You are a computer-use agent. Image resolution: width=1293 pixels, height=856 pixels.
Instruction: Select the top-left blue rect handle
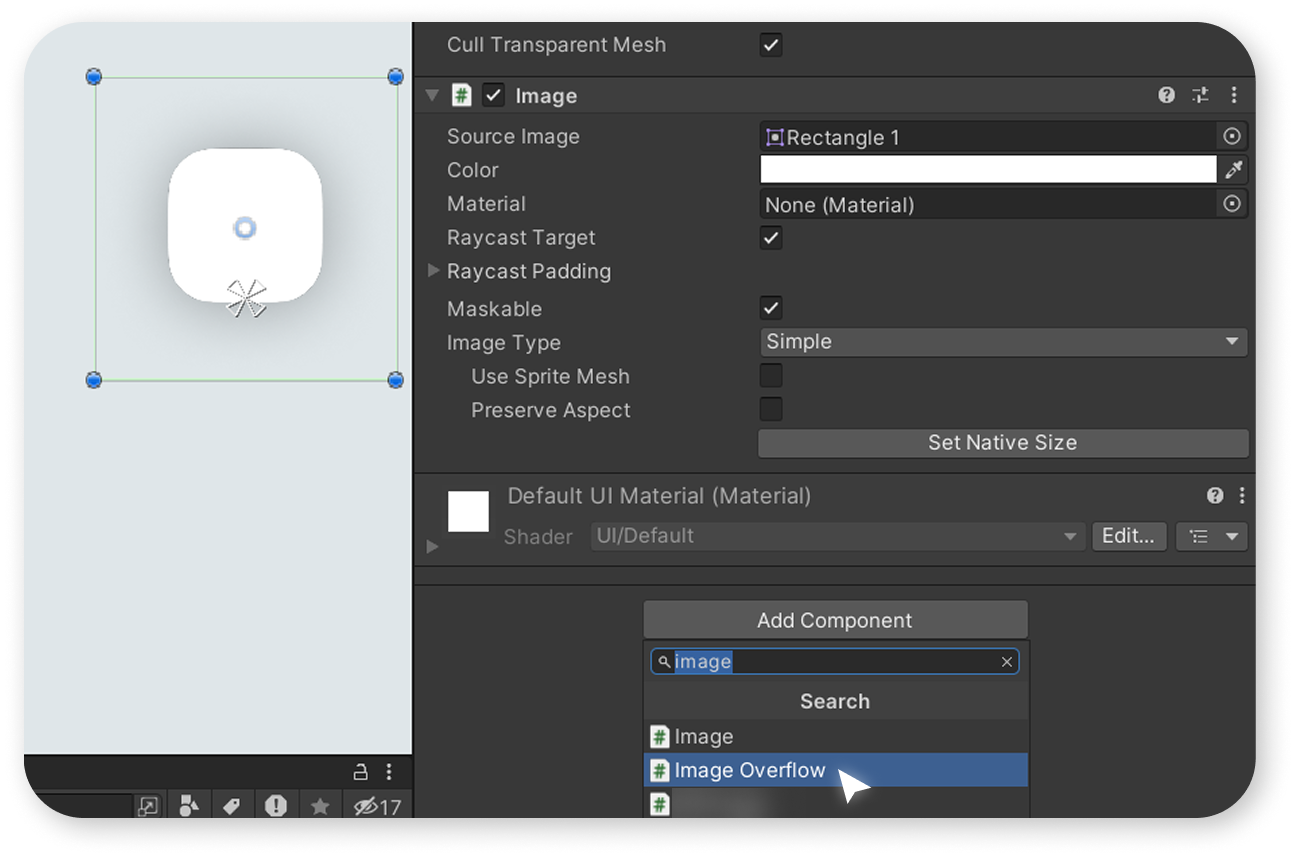[x=94, y=76]
